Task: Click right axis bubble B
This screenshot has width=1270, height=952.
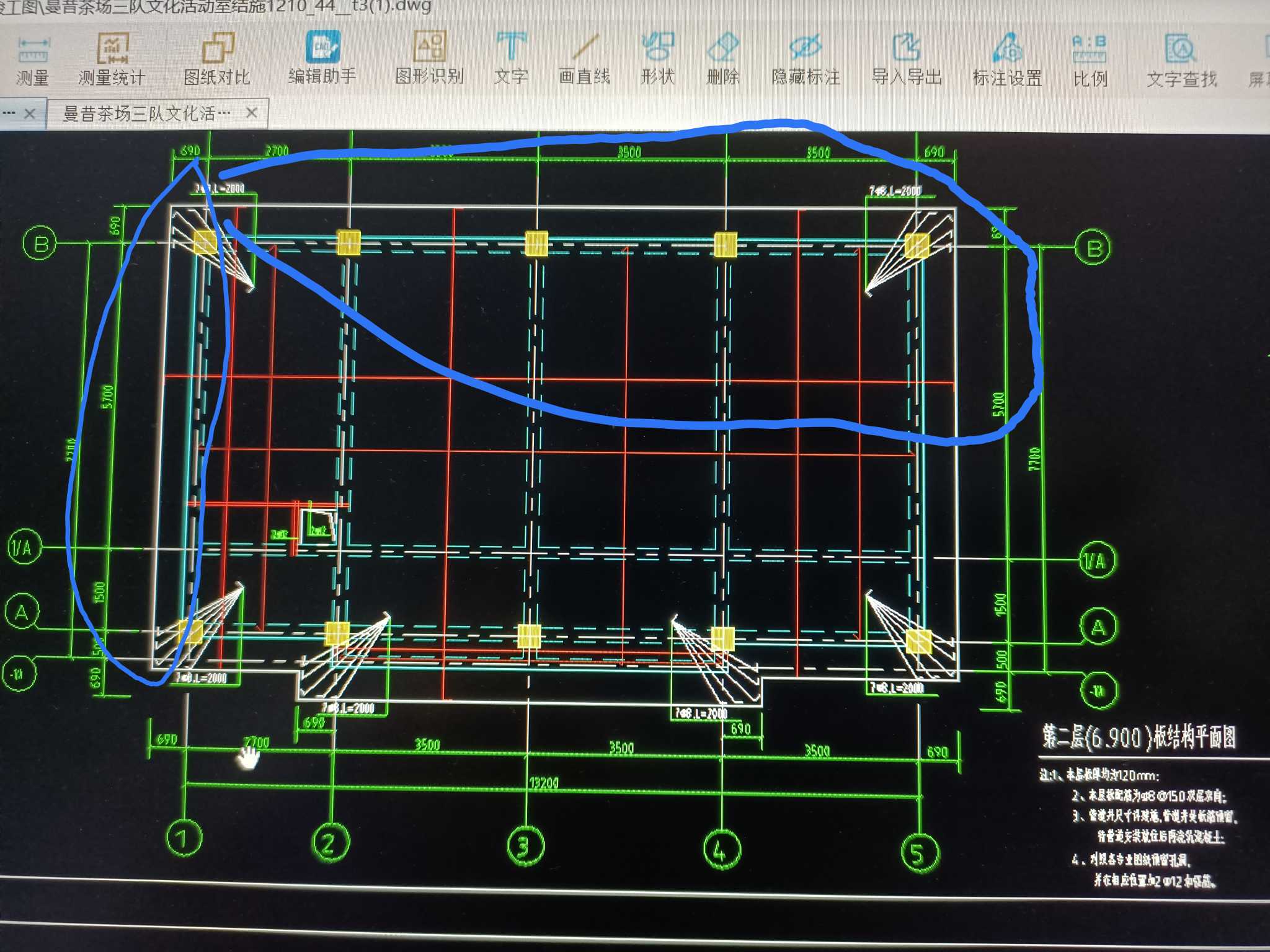Action: click(x=1093, y=247)
